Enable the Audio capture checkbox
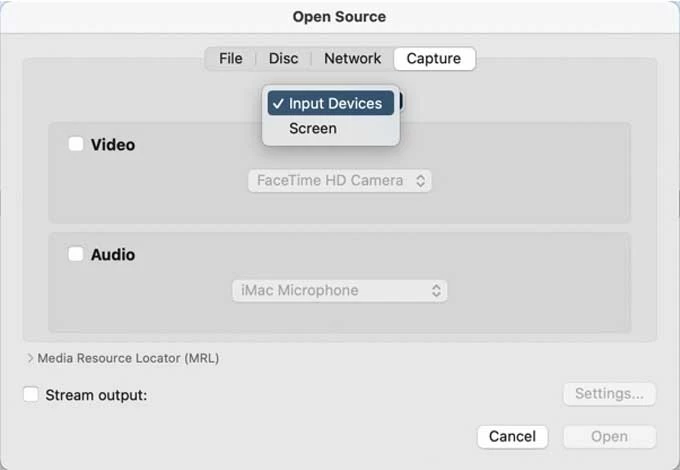This screenshot has width=680, height=470. pyautogui.click(x=76, y=254)
